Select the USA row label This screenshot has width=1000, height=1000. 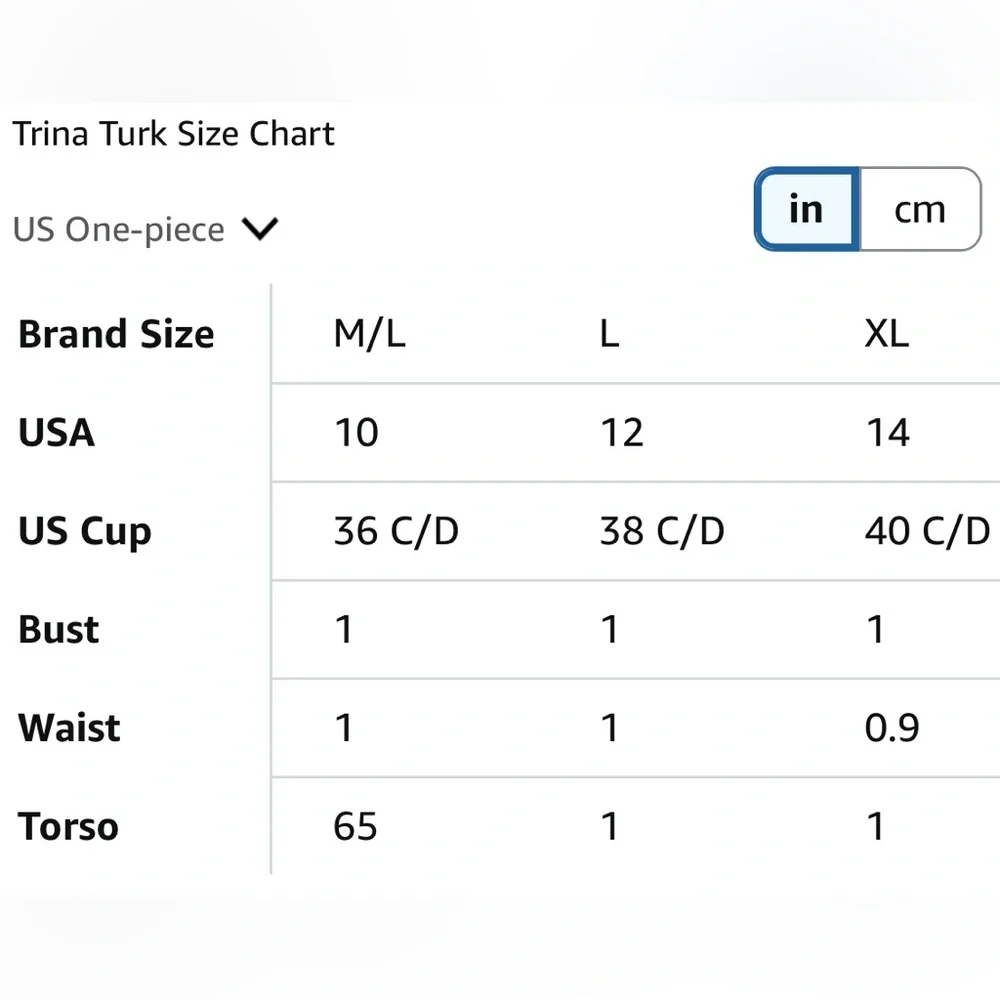[55, 433]
